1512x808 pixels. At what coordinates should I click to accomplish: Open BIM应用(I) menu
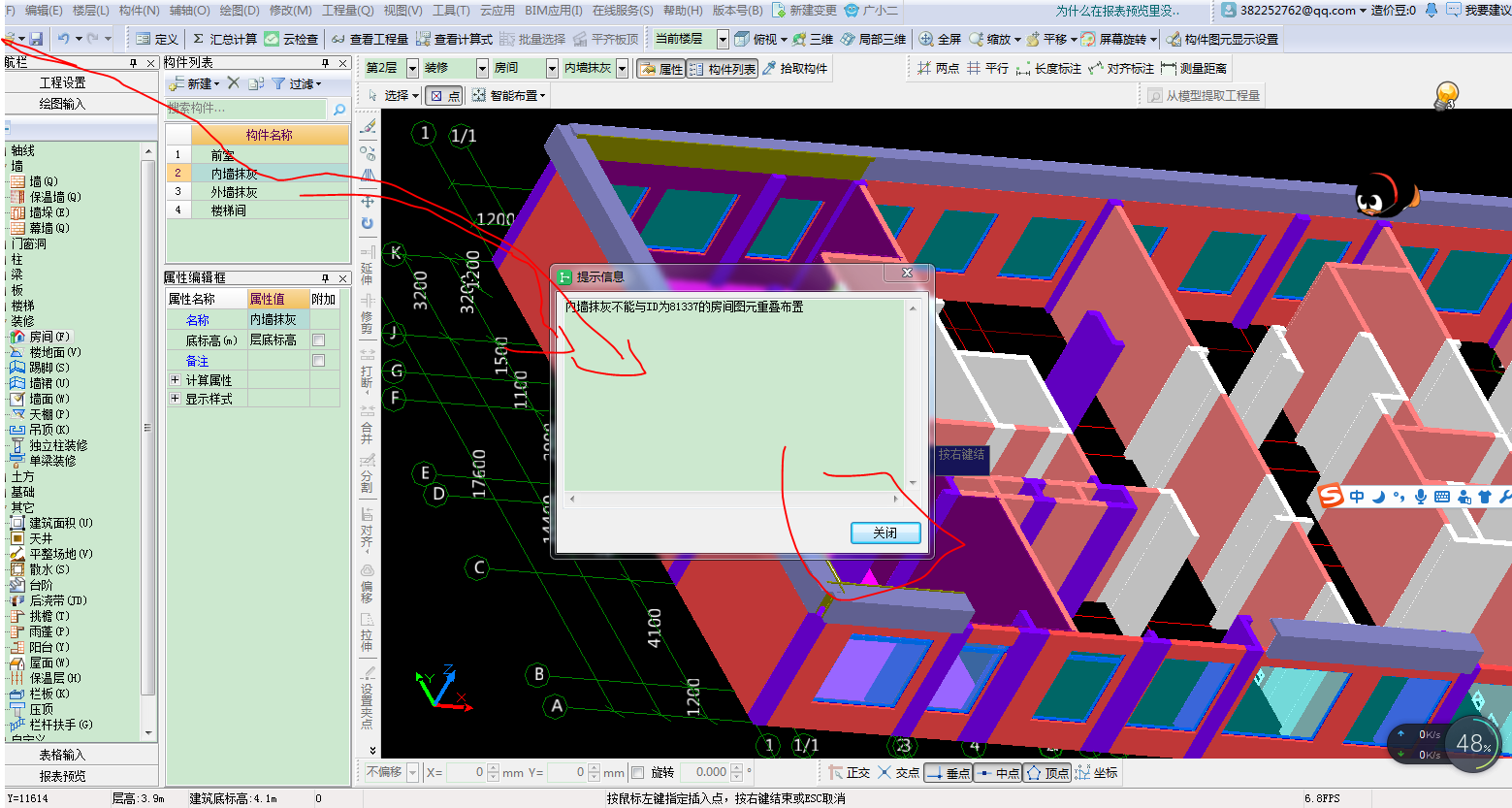coord(554,10)
